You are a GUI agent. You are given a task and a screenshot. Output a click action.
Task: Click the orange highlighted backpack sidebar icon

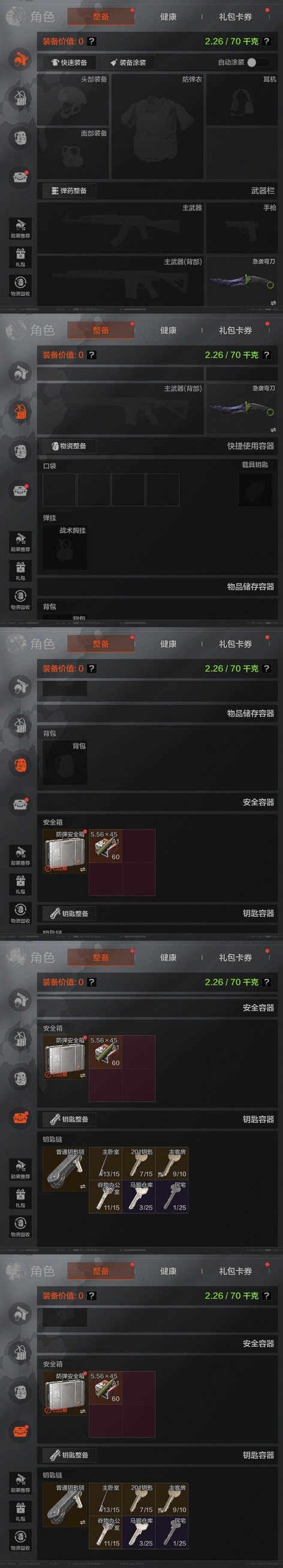tap(21, 765)
